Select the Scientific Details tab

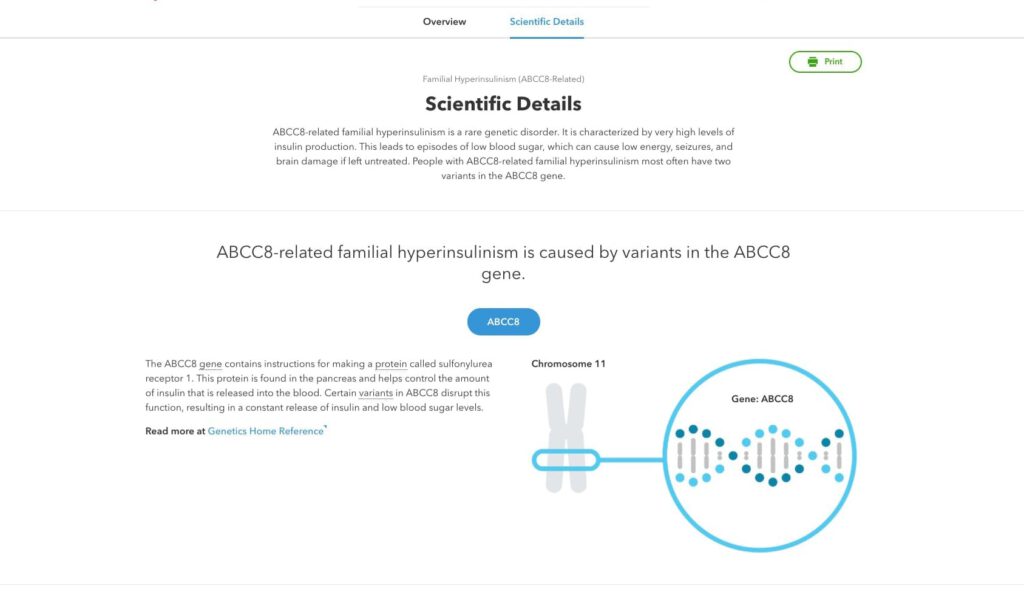(x=547, y=22)
